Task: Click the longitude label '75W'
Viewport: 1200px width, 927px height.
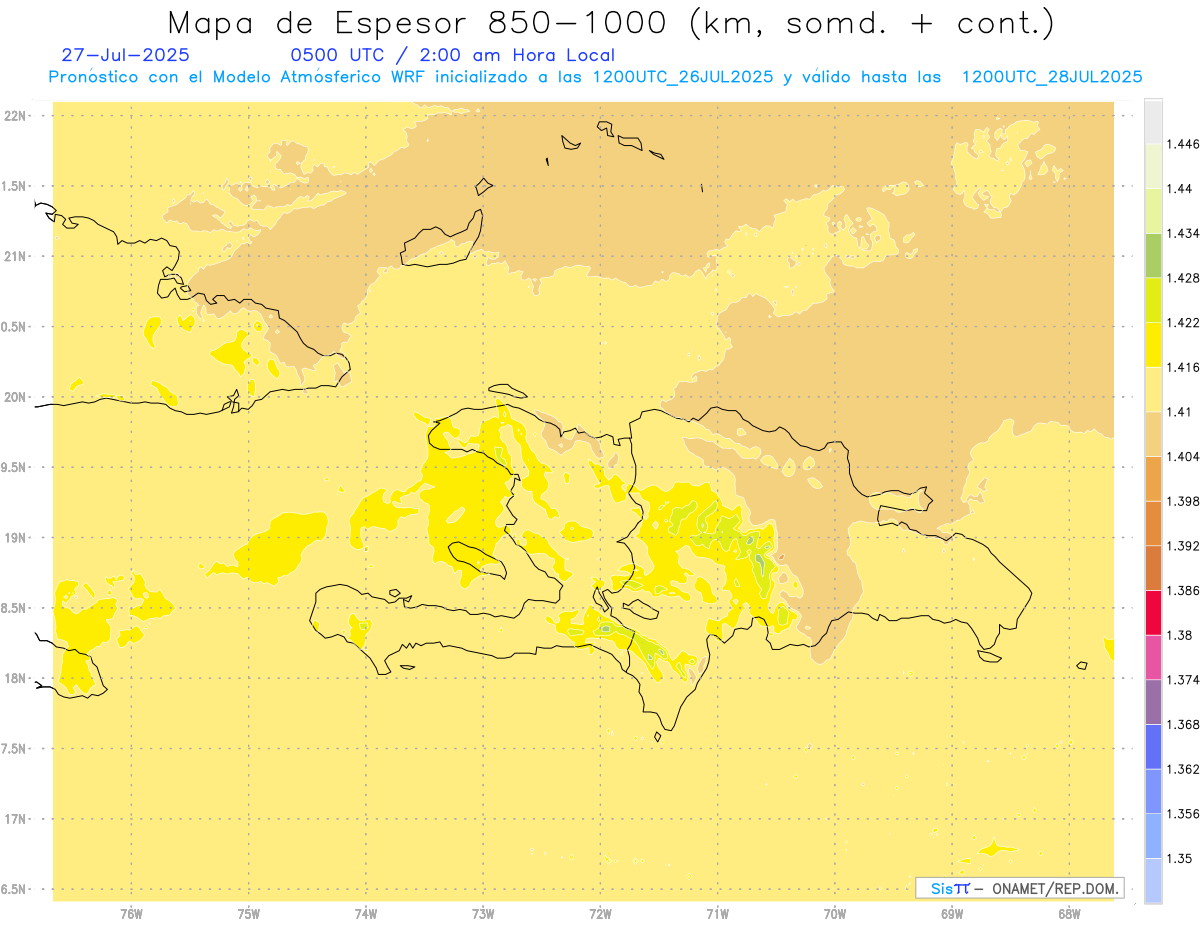Action: [249, 913]
